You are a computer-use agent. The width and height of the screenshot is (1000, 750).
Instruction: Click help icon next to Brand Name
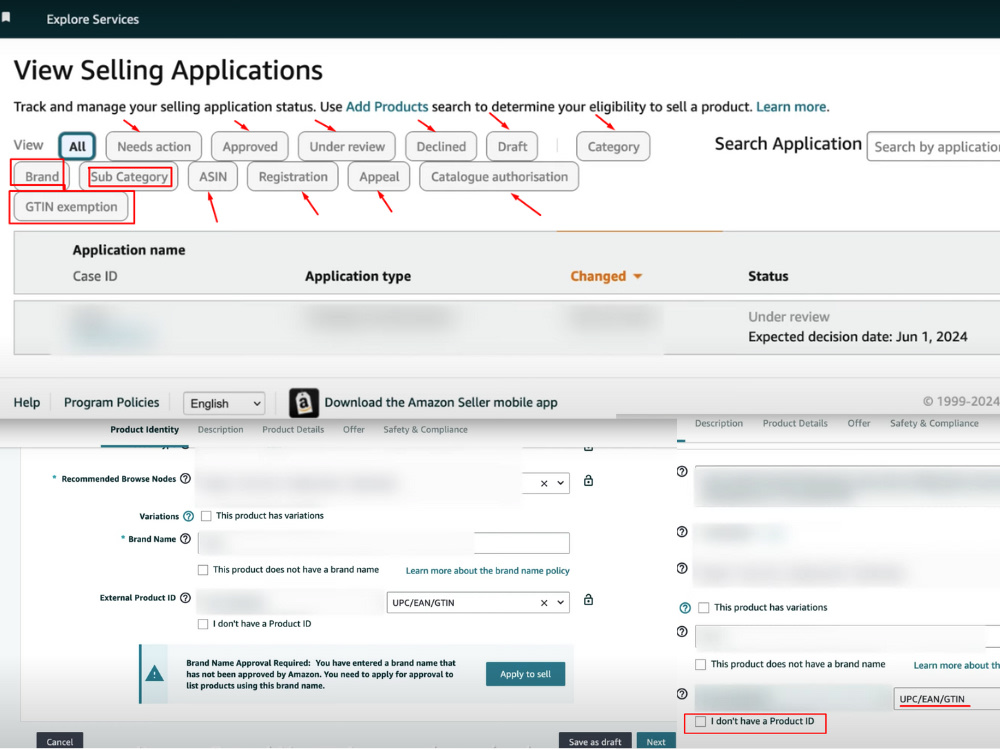click(x=186, y=539)
